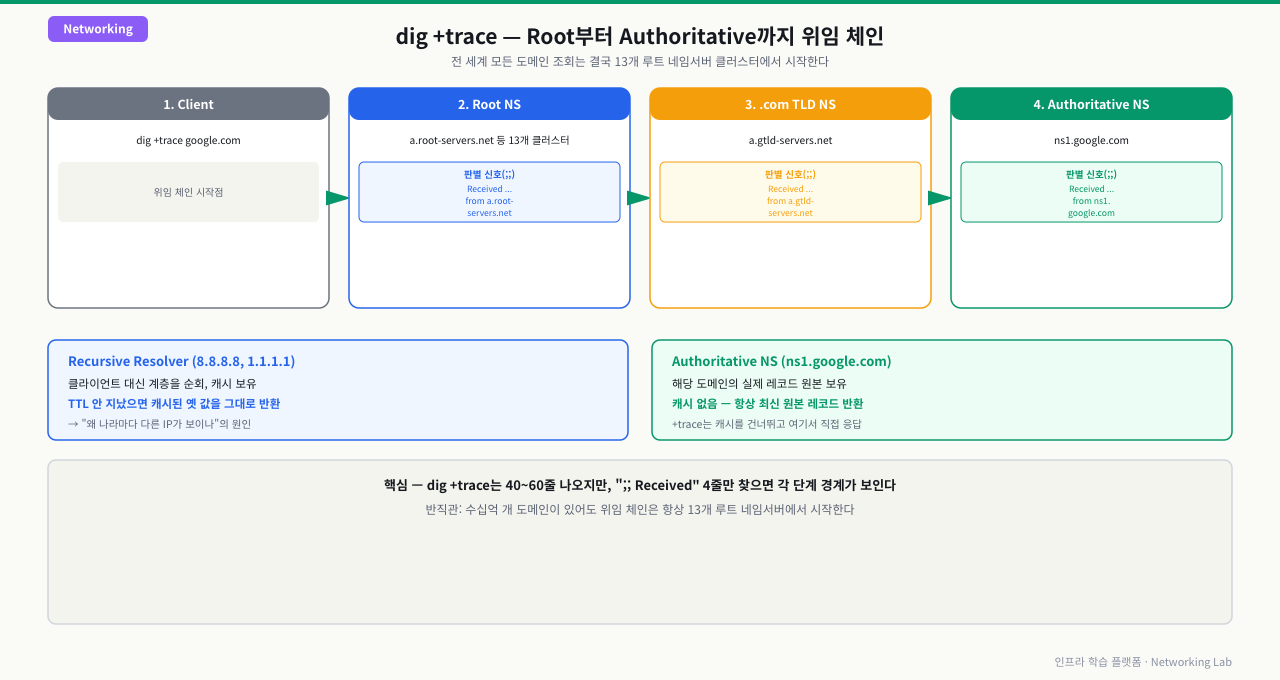Click "TTL 안 지났으면 캐시된 옛 값을 그대로 반환"
Viewport: 1280px width, 680px height.
pyautogui.click(x=174, y=404)
